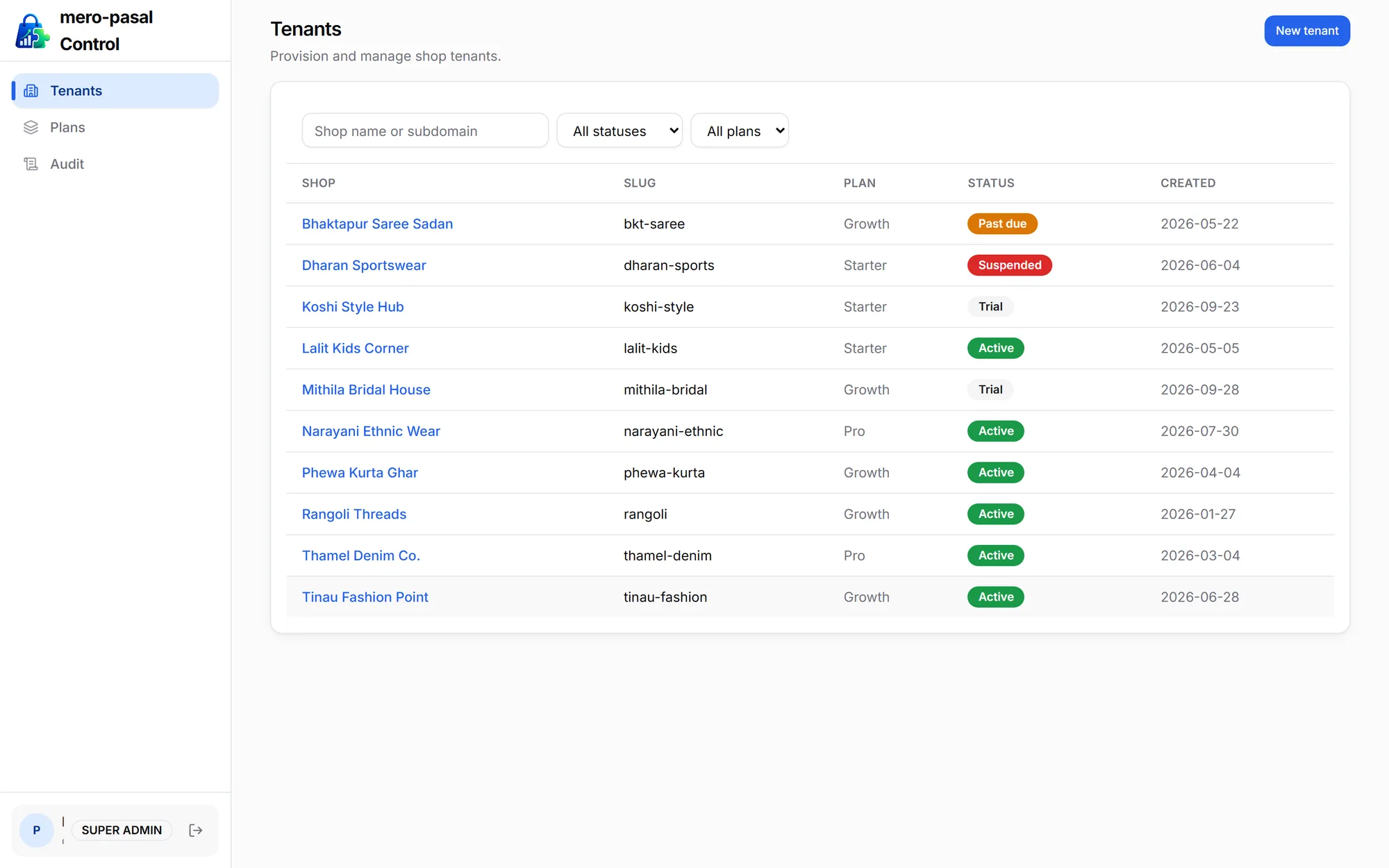The width and height of the screenshot is (1389, 868).
Task: Open the All plans dropdown
Action: point(740,131)
